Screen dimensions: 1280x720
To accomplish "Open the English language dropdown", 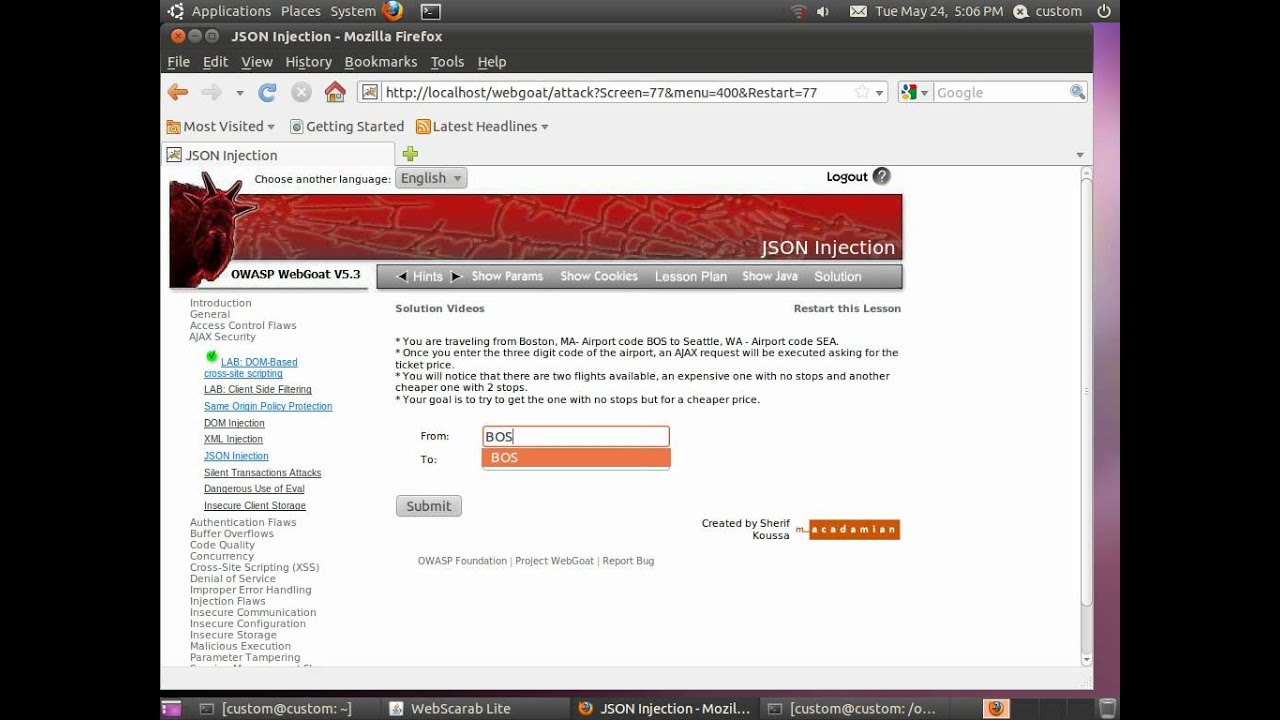I will [431, 178].
